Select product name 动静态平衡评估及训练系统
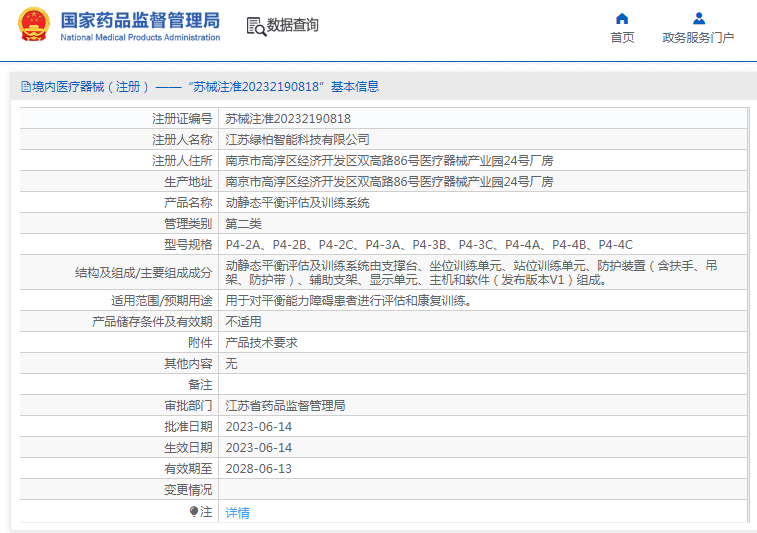 tap(297, 203)
